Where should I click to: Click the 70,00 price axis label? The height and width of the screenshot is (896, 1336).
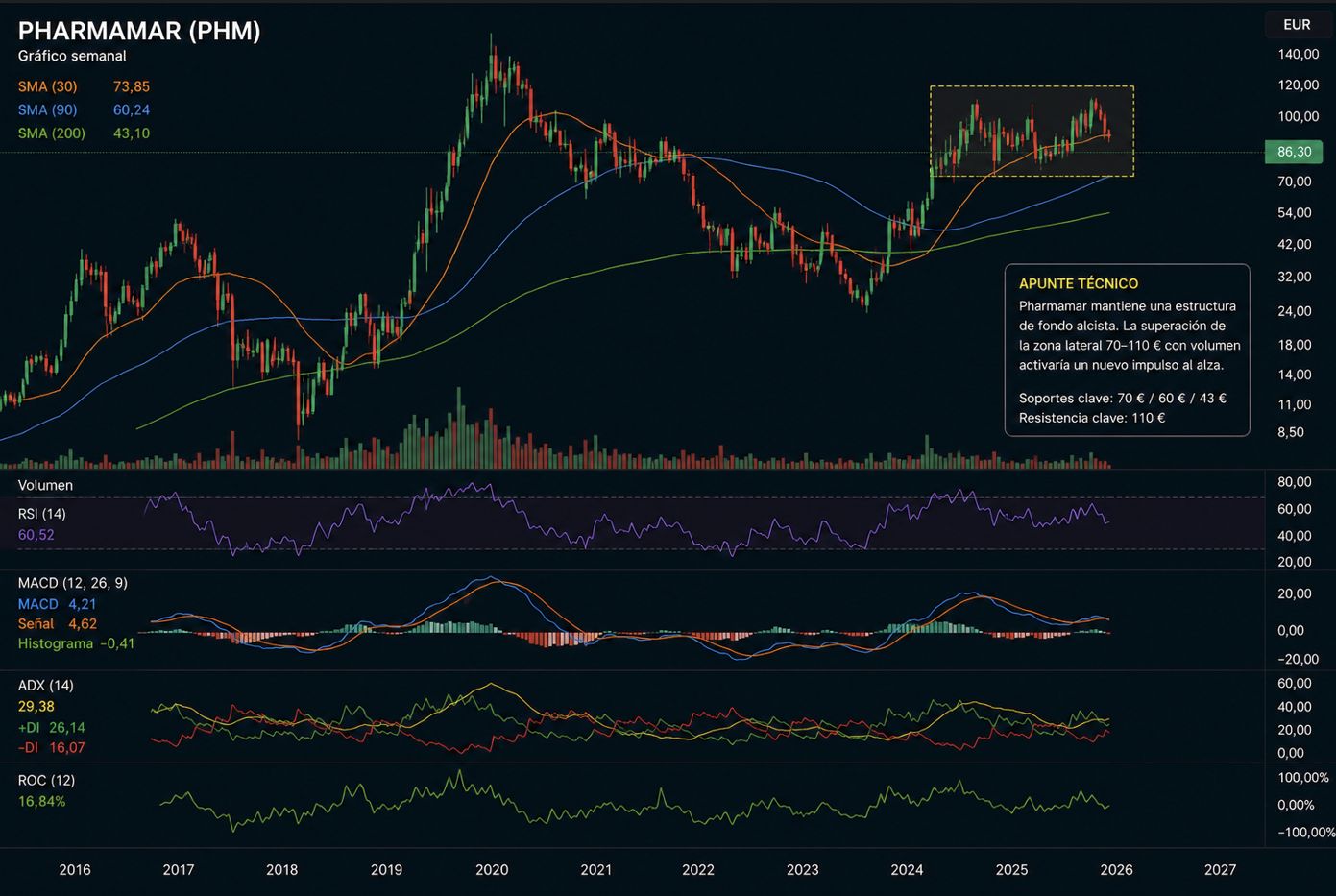(x=1295, y=182)
